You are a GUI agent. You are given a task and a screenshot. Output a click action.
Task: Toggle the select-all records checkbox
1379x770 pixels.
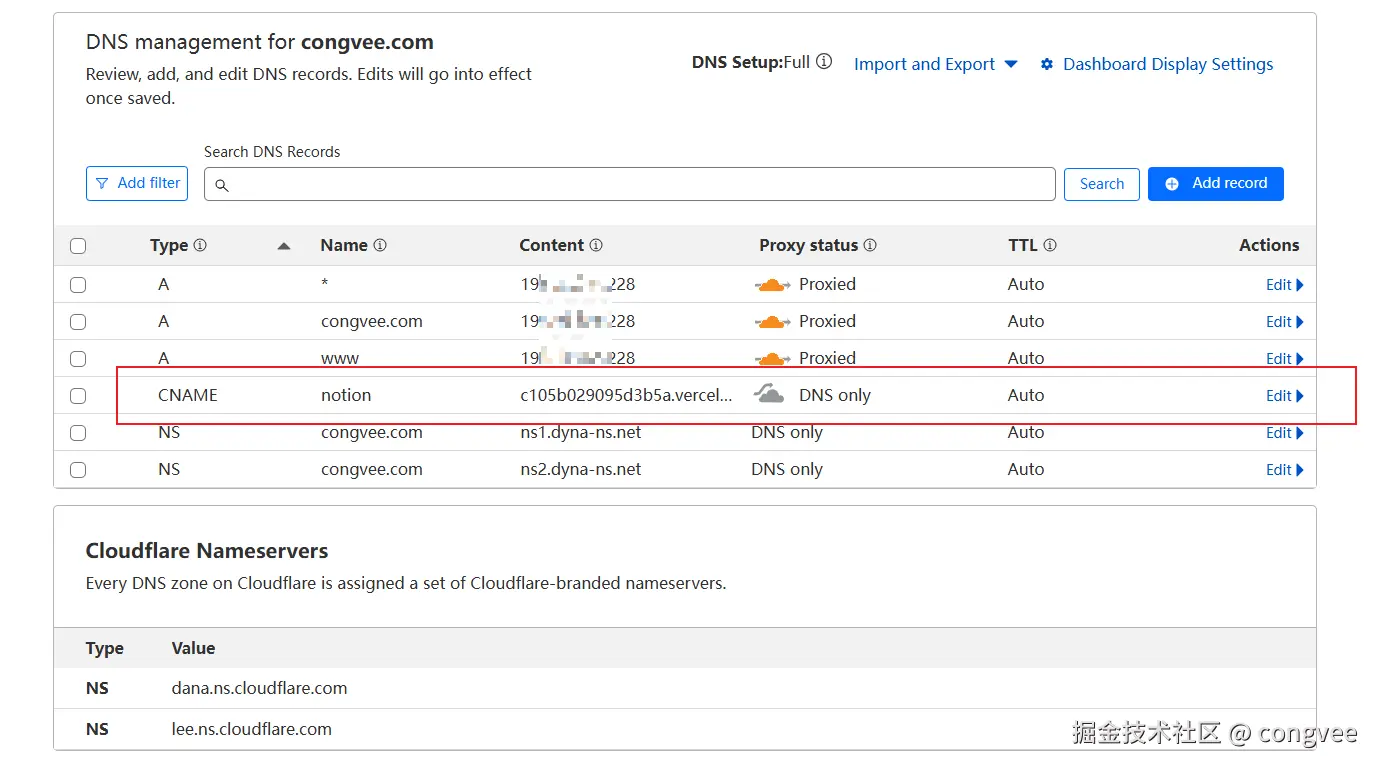pyautogui.click(x=78, y=246)
